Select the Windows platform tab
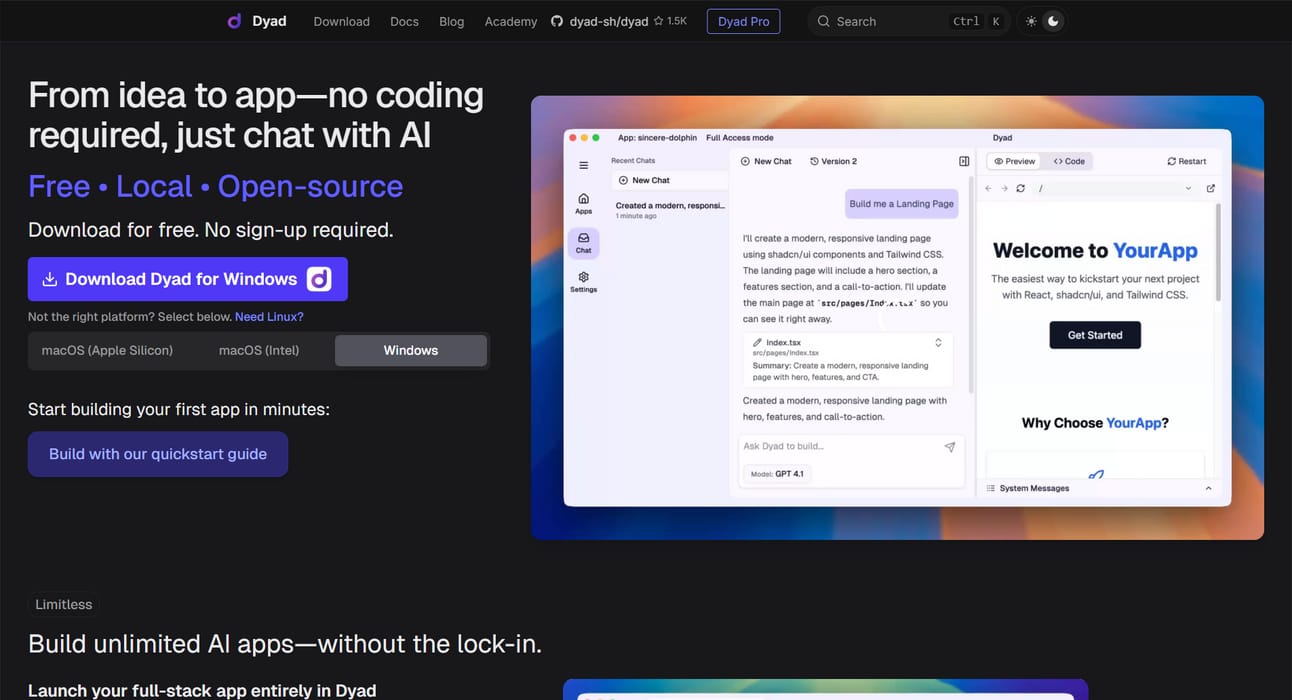Screen dimensions: 1292x700 coord(411,350)
